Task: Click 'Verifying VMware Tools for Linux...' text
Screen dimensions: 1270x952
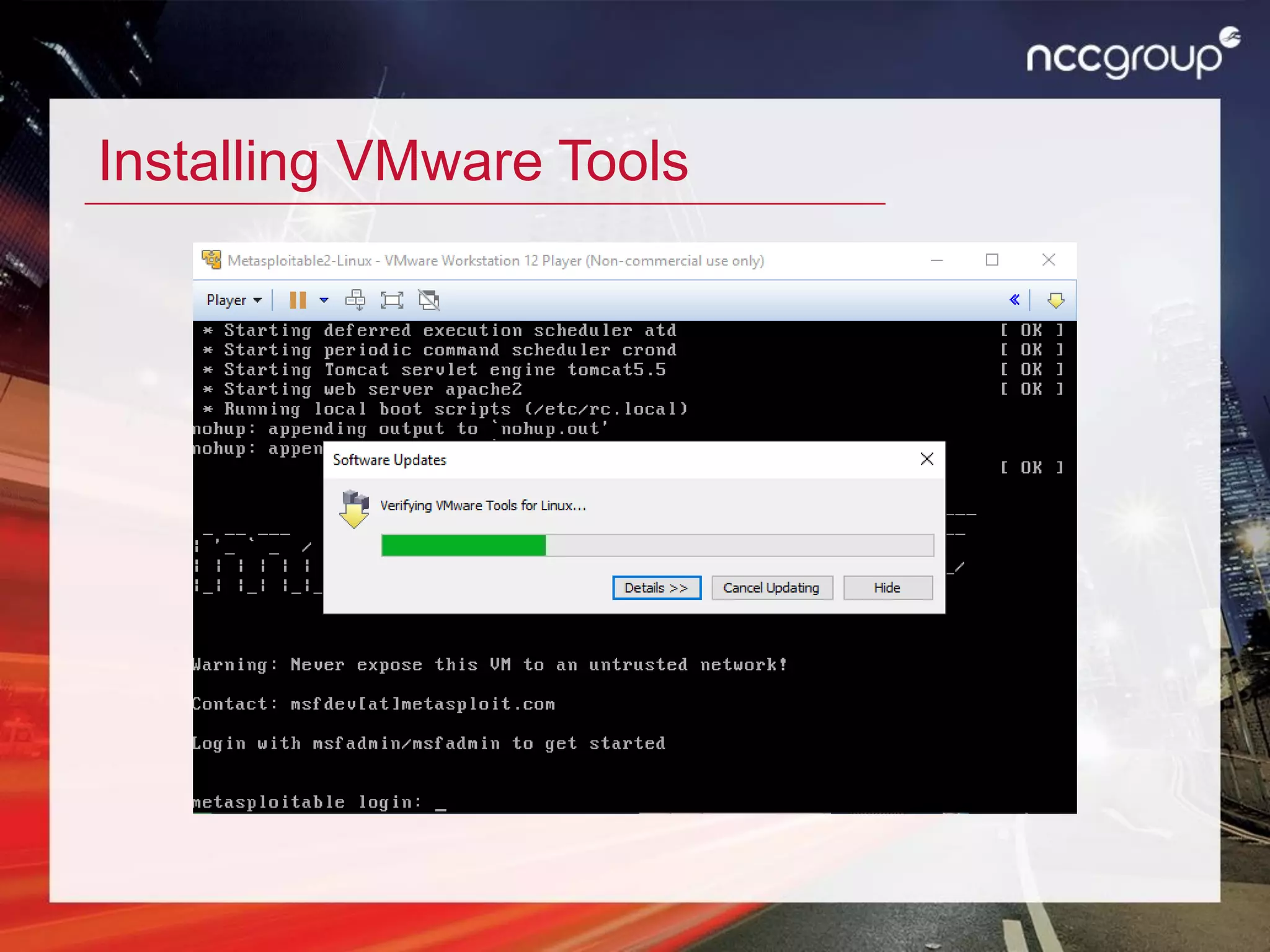Action: [483, 506]
